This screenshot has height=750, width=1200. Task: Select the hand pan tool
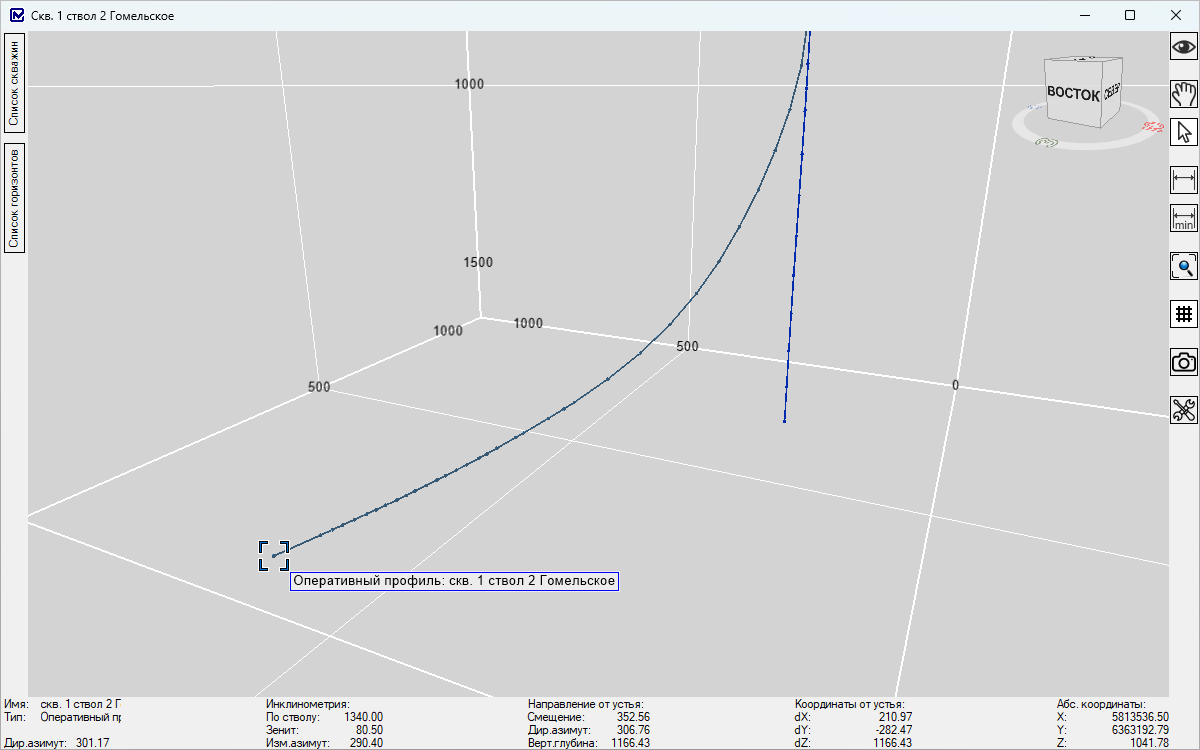coord(1184,93)
